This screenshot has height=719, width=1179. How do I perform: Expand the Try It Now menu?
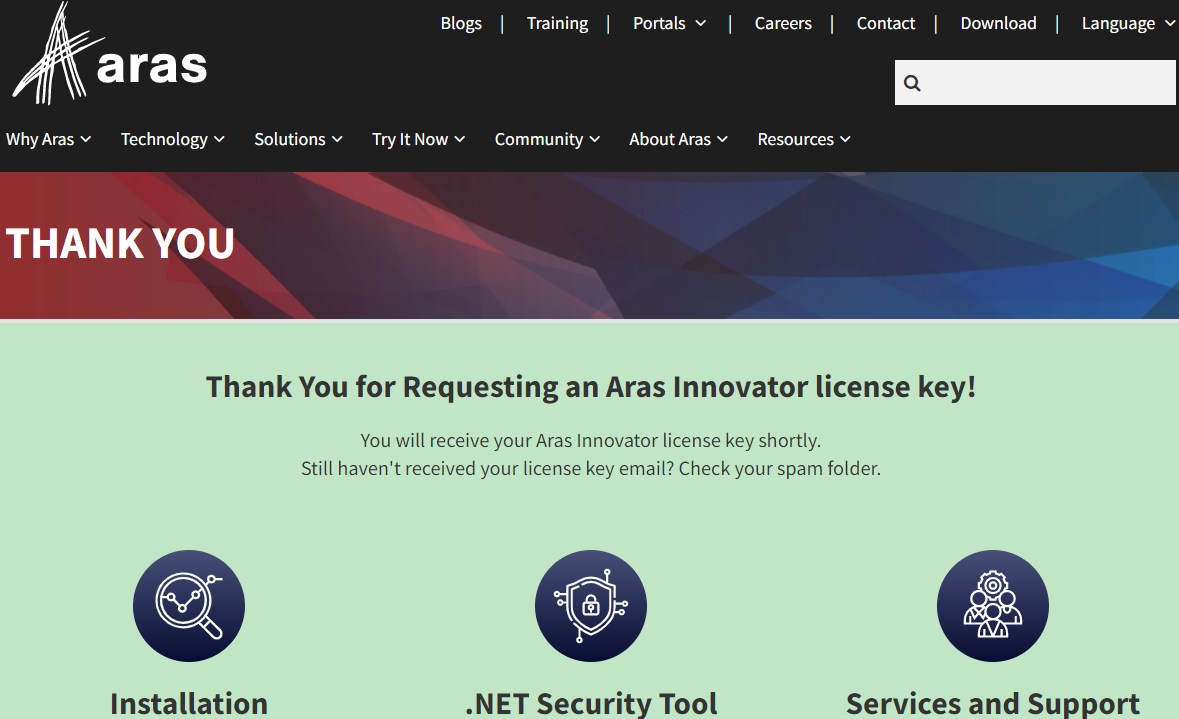(x=418, y=139)
